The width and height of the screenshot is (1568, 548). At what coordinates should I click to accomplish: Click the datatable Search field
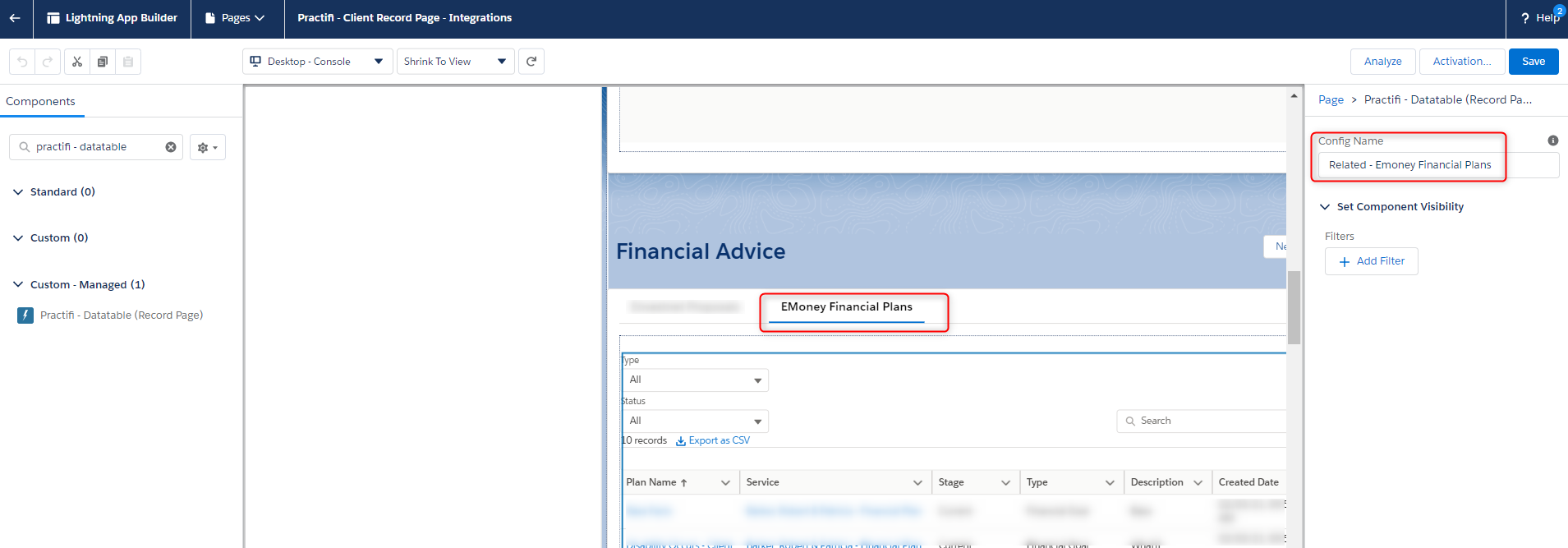point(1201,421)
